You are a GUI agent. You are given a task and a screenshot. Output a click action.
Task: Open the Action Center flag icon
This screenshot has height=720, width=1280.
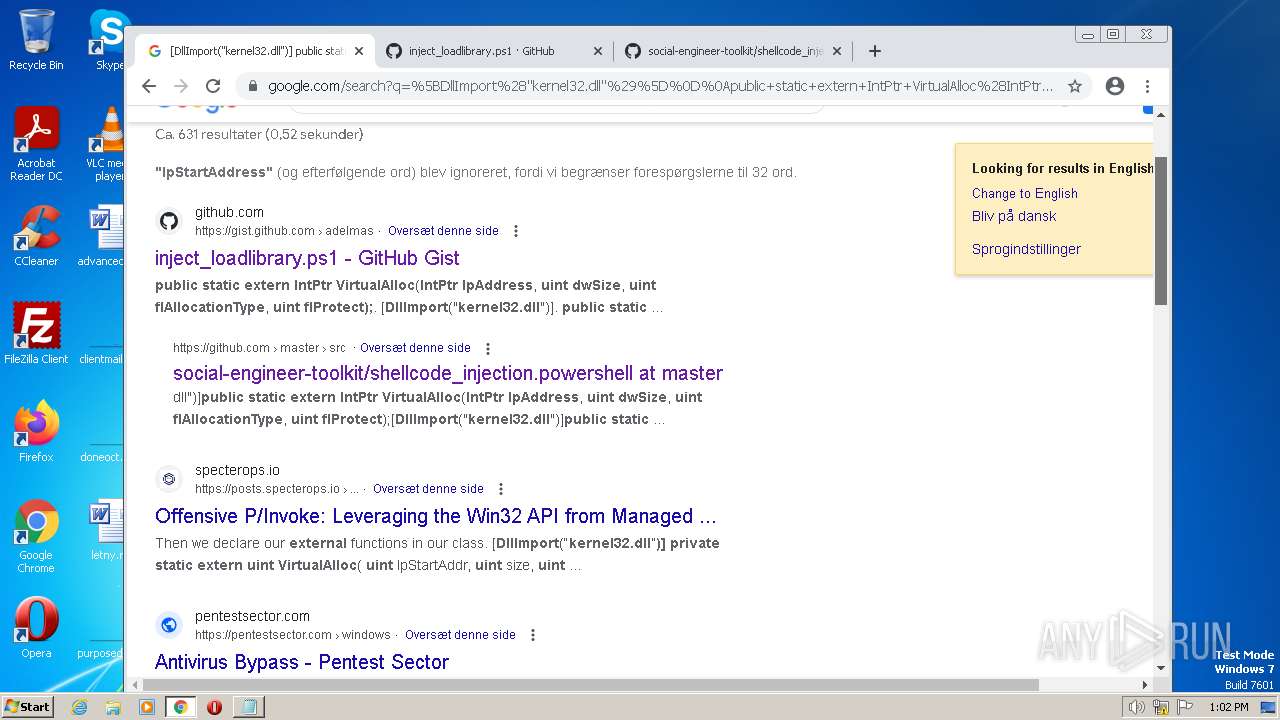[1185, 707]
